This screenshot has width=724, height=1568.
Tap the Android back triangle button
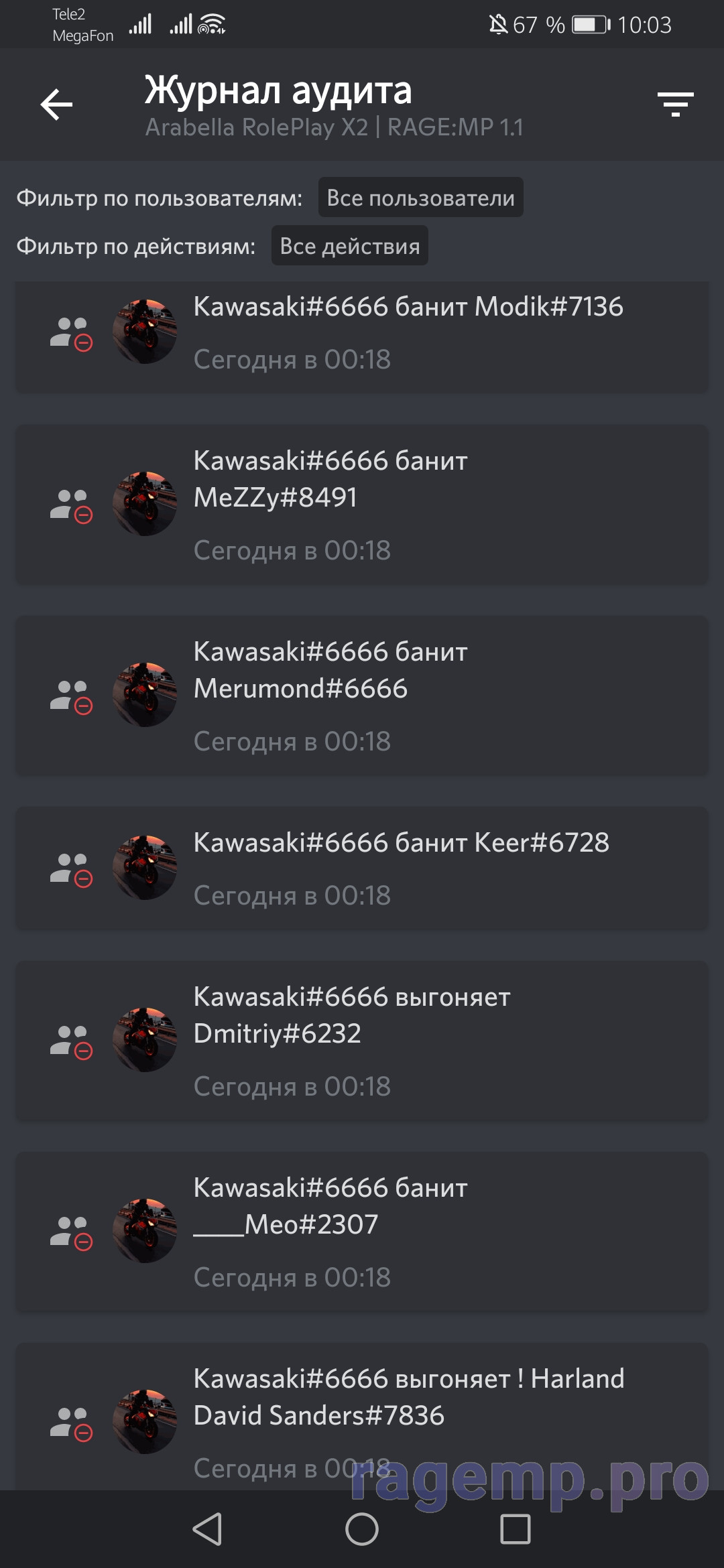tap(208, 1529)
